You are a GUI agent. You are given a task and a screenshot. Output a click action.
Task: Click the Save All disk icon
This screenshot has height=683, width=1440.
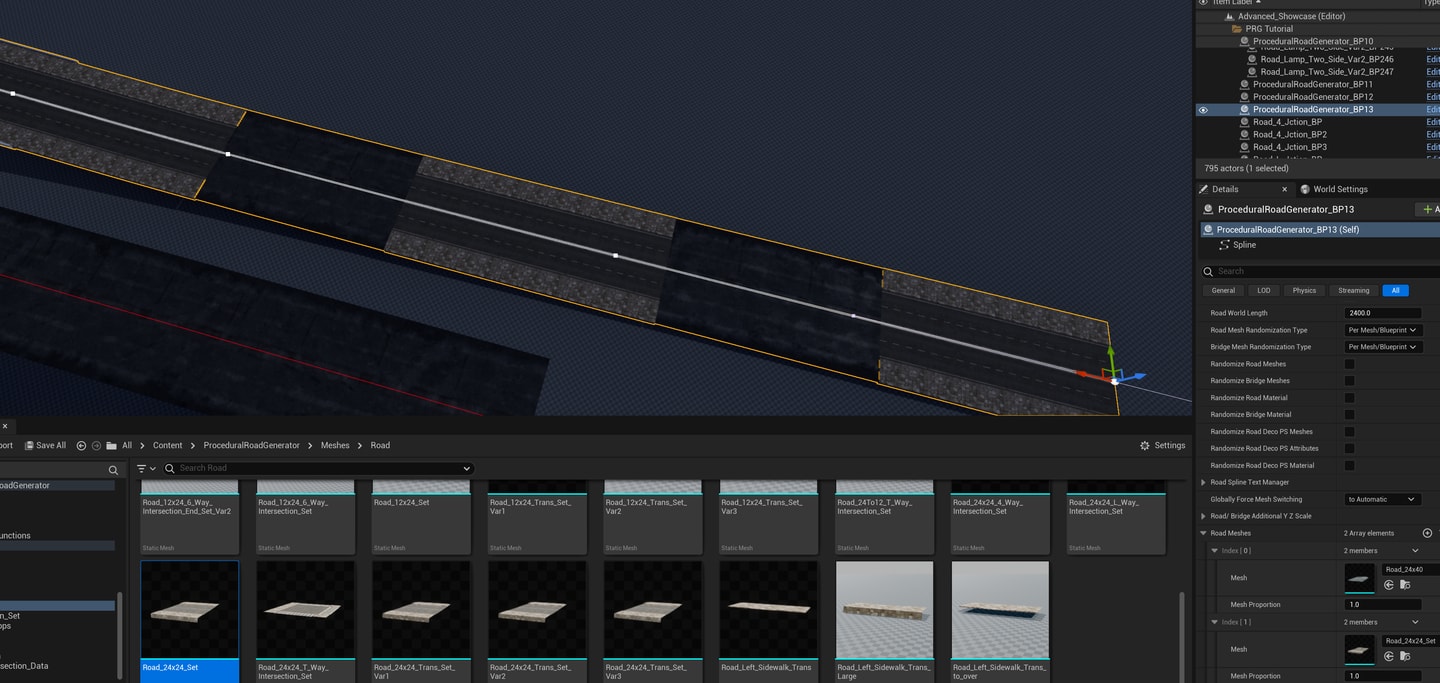(x=29, y=445)
